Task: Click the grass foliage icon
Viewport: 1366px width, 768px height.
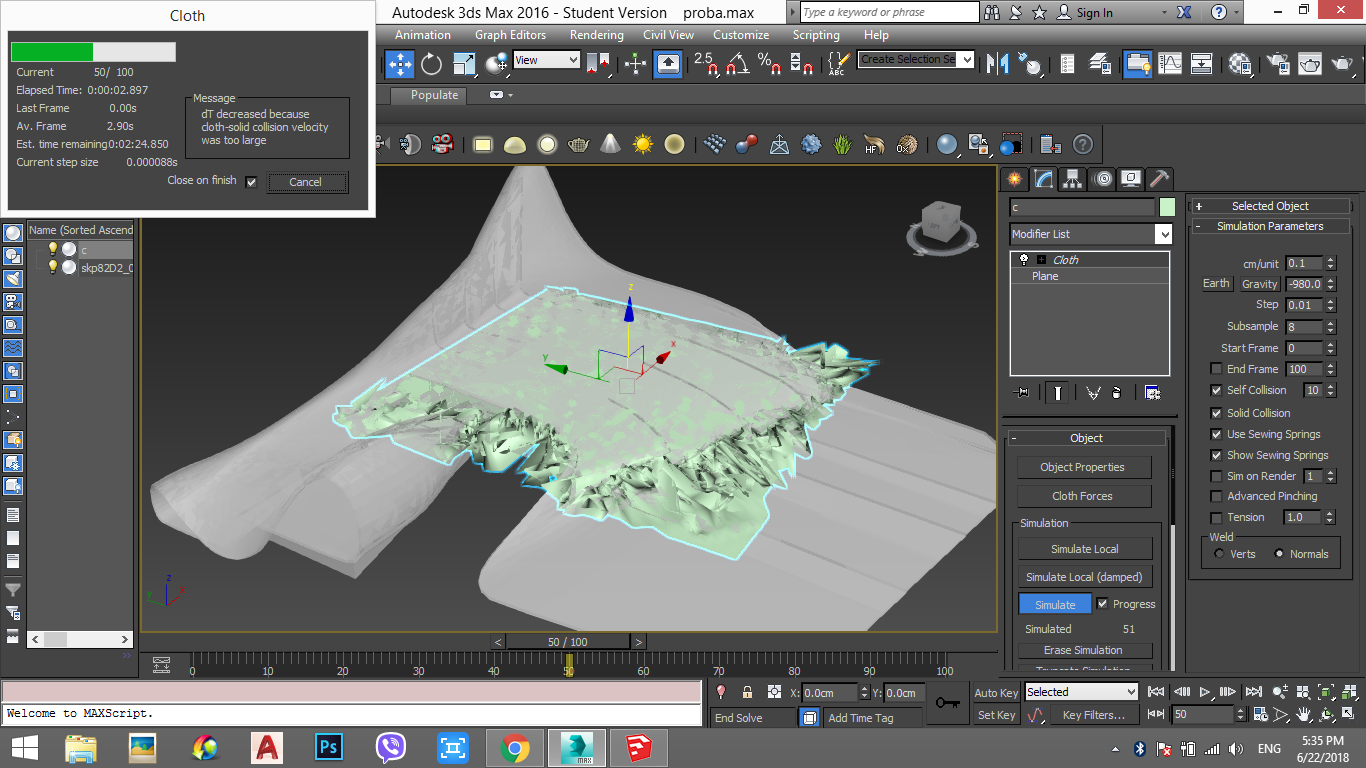Action: click(843, 144)
